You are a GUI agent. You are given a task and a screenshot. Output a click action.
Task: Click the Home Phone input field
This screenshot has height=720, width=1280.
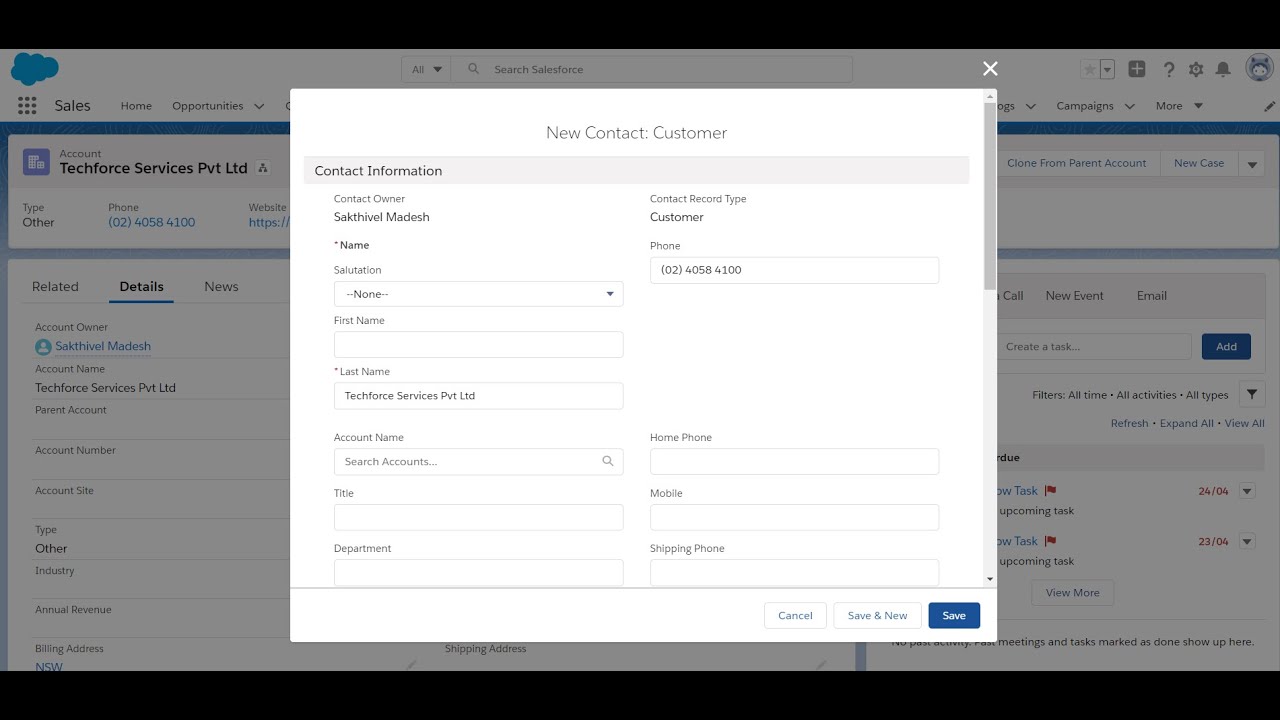coord(794,461)
